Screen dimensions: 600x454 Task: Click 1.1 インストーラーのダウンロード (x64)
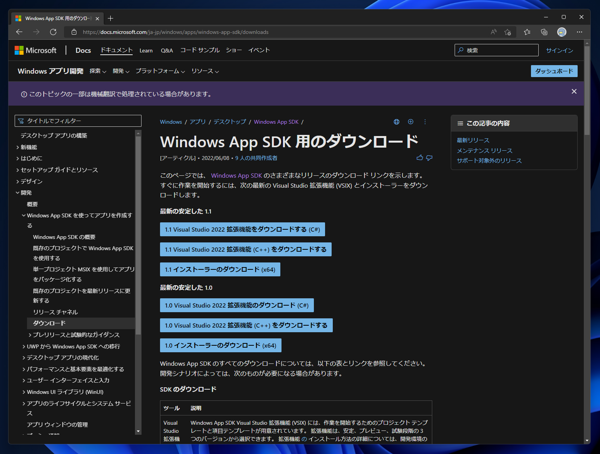[x=220, y=269]
